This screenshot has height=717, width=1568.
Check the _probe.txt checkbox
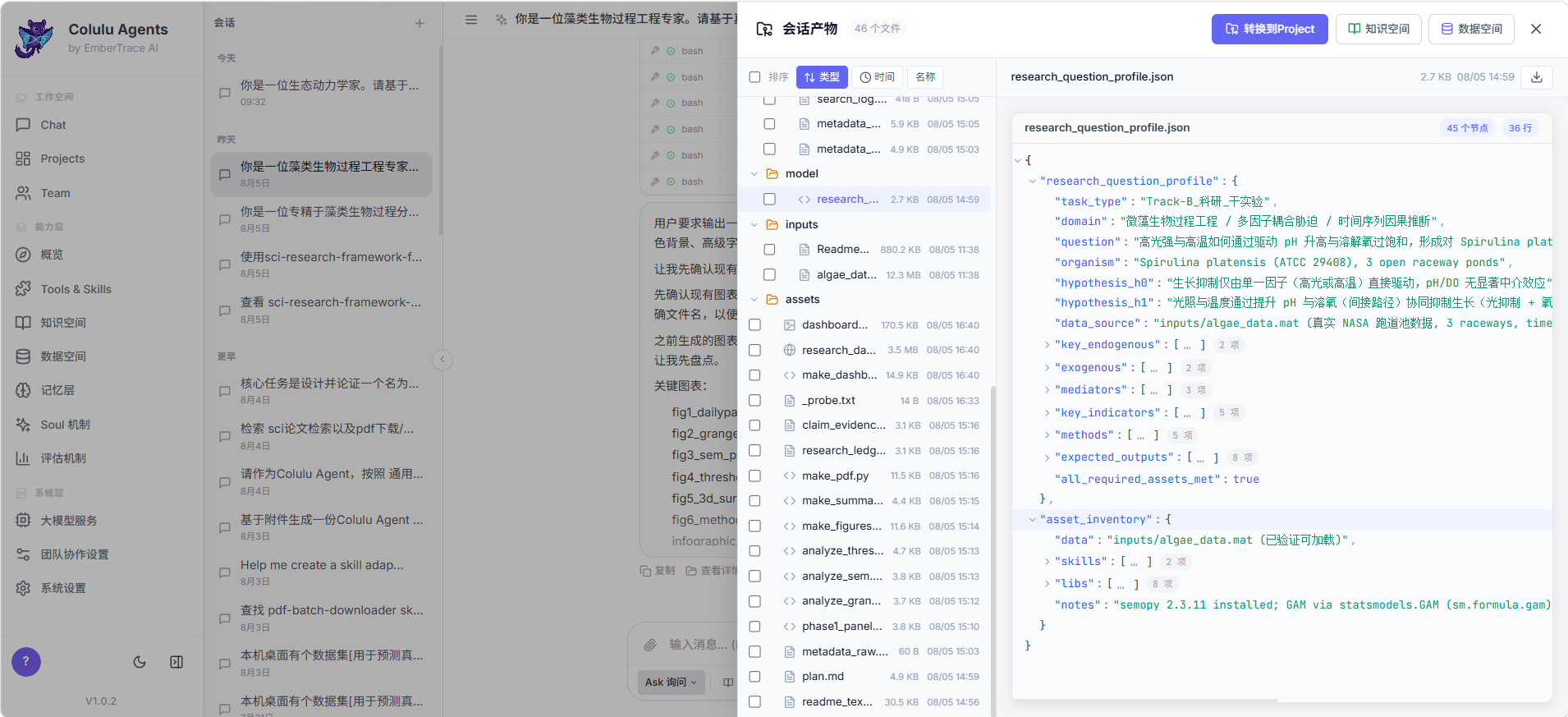(754, 401)
